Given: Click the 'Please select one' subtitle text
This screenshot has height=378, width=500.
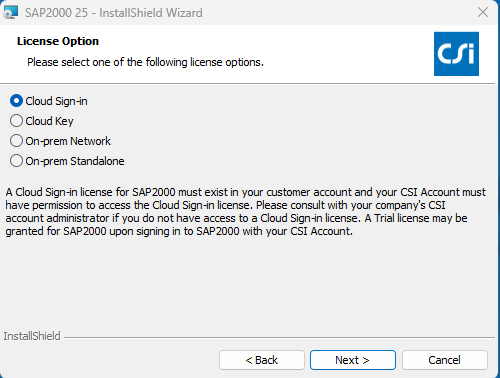Looking at the screenshot, I should [145, 62].
